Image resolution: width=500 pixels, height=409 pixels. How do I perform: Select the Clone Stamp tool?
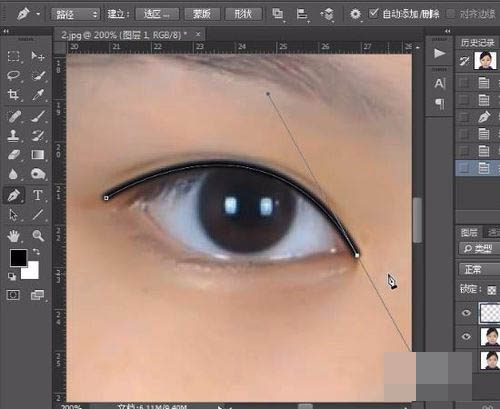click(x=13, y=136)
